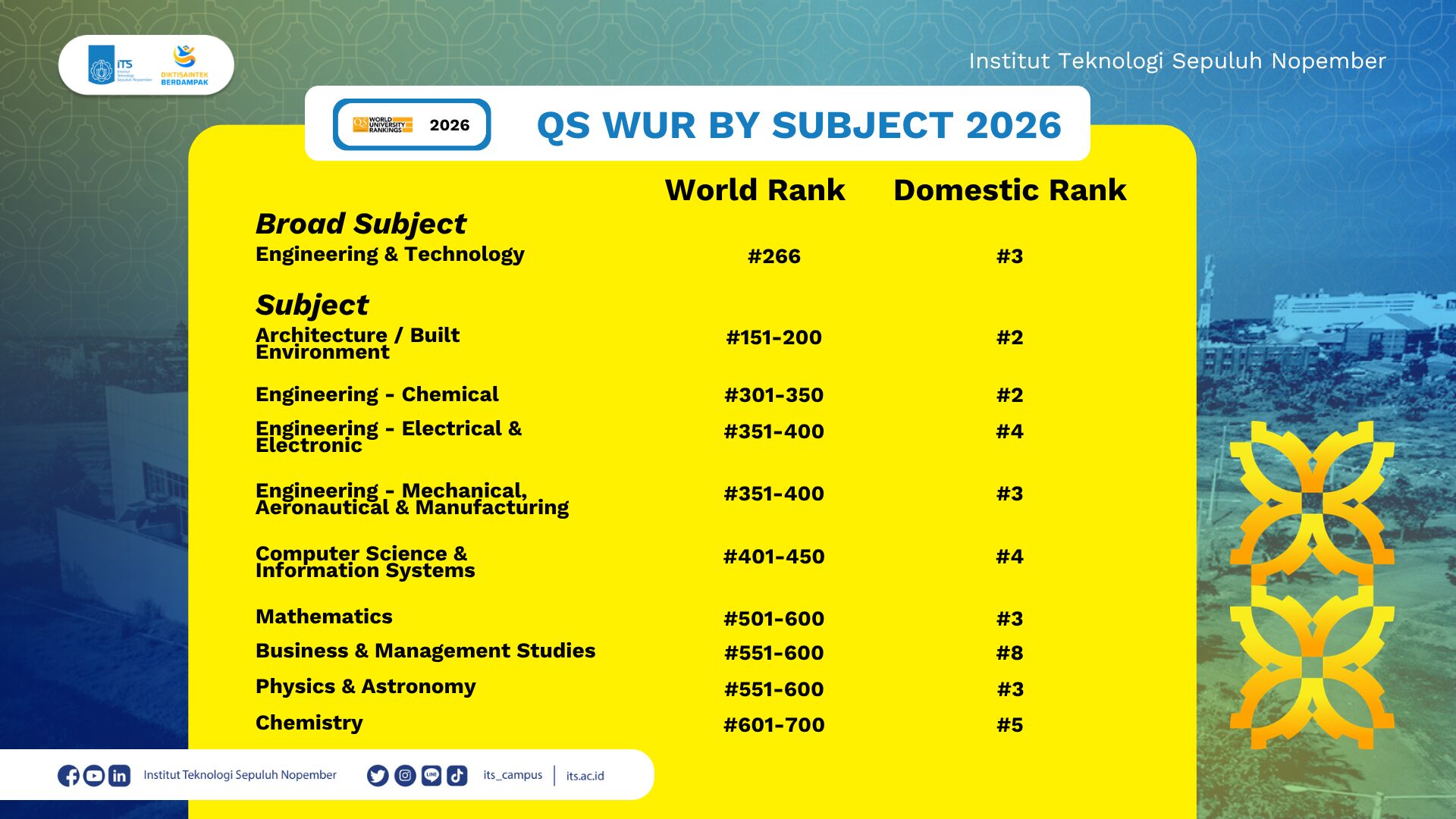Select the LinkedIn icon
This screenshot has height=819, width=1456.
click(x=119, y=775)
